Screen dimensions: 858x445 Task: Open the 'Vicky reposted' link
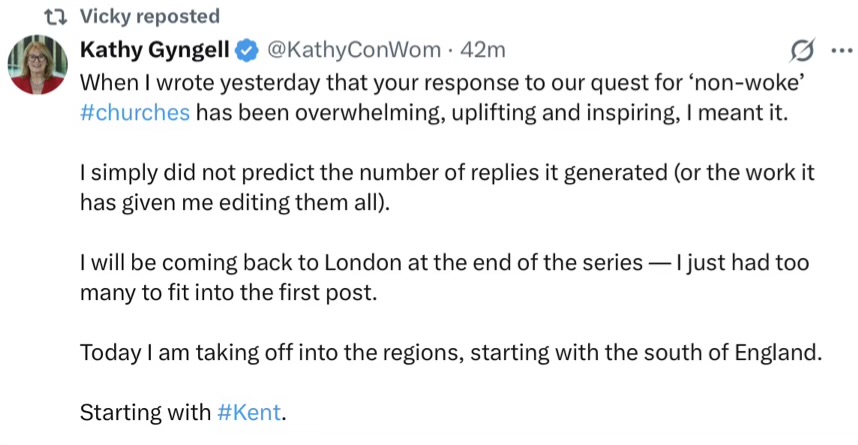[x=149, y=17]
